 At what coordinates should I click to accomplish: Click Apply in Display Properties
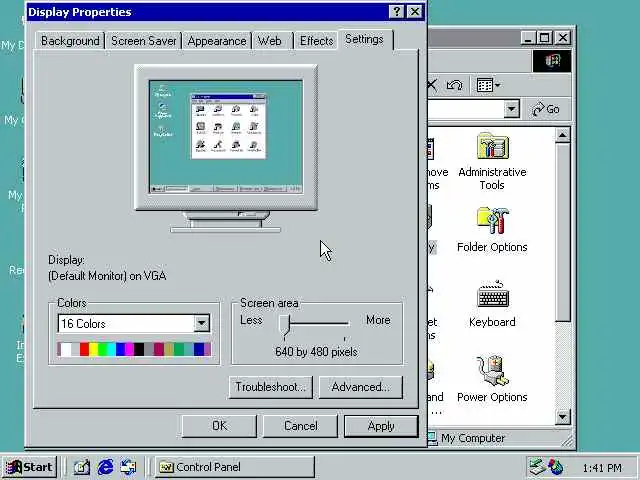381,426
